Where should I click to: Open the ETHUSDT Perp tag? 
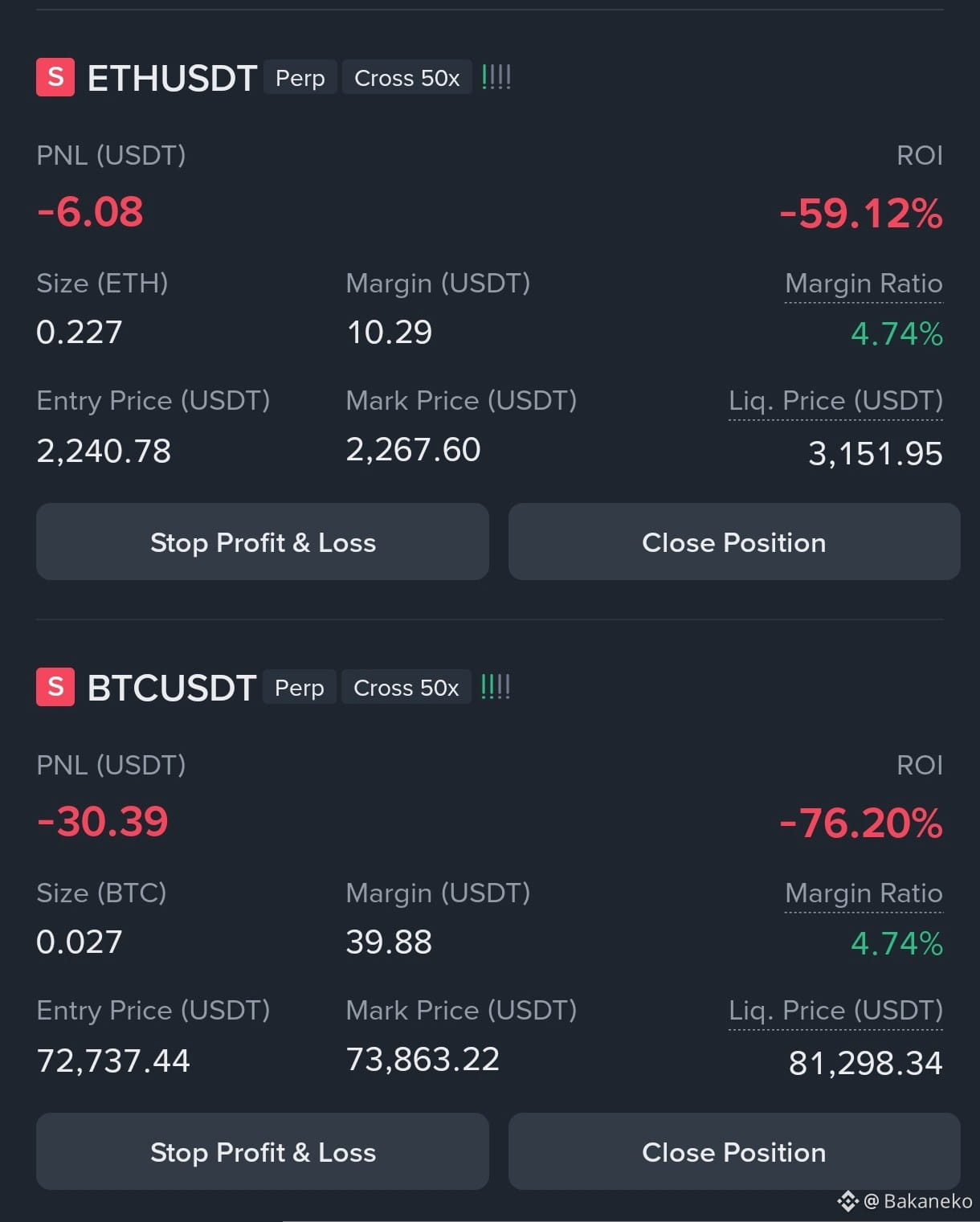300,78
